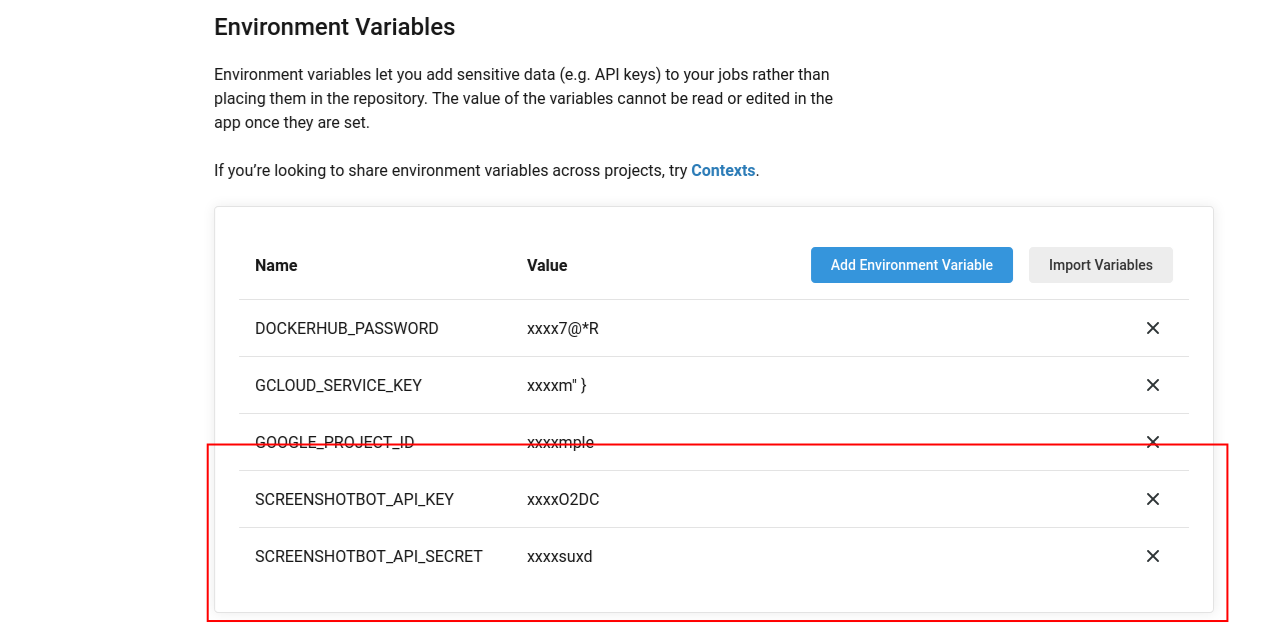
Task: Select the GOOGLE_PROJECT_ID variable name
Action: coord(335,442)
